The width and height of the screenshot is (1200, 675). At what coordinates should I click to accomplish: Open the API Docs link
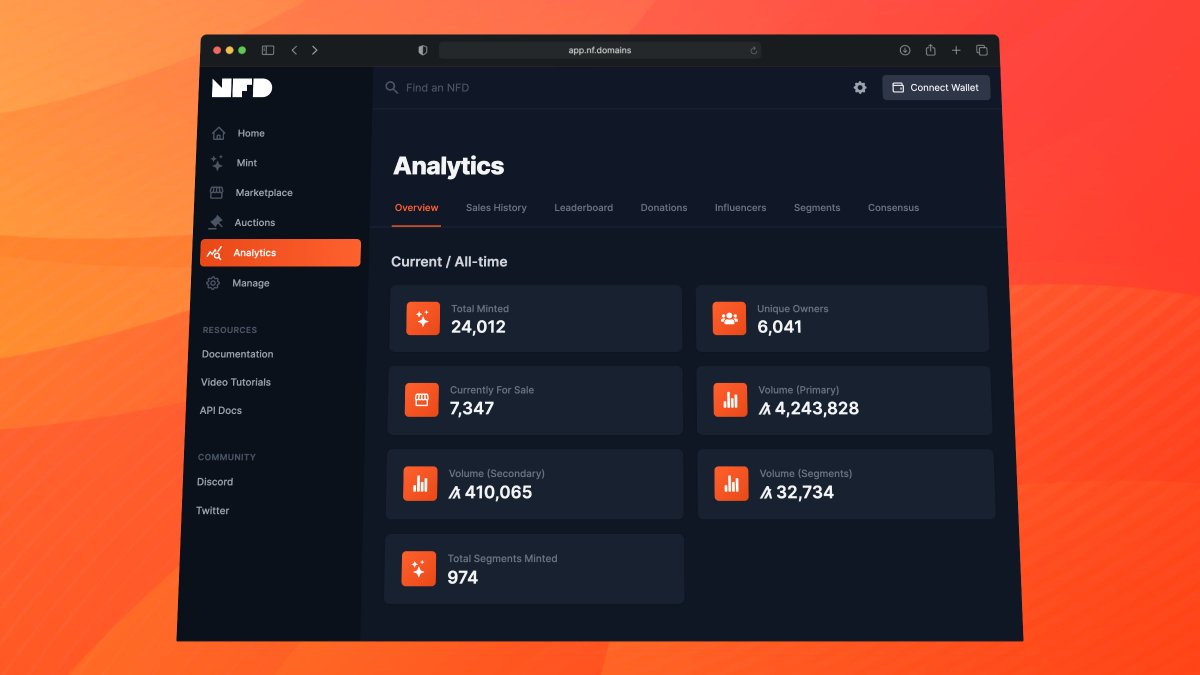[221, 410]
